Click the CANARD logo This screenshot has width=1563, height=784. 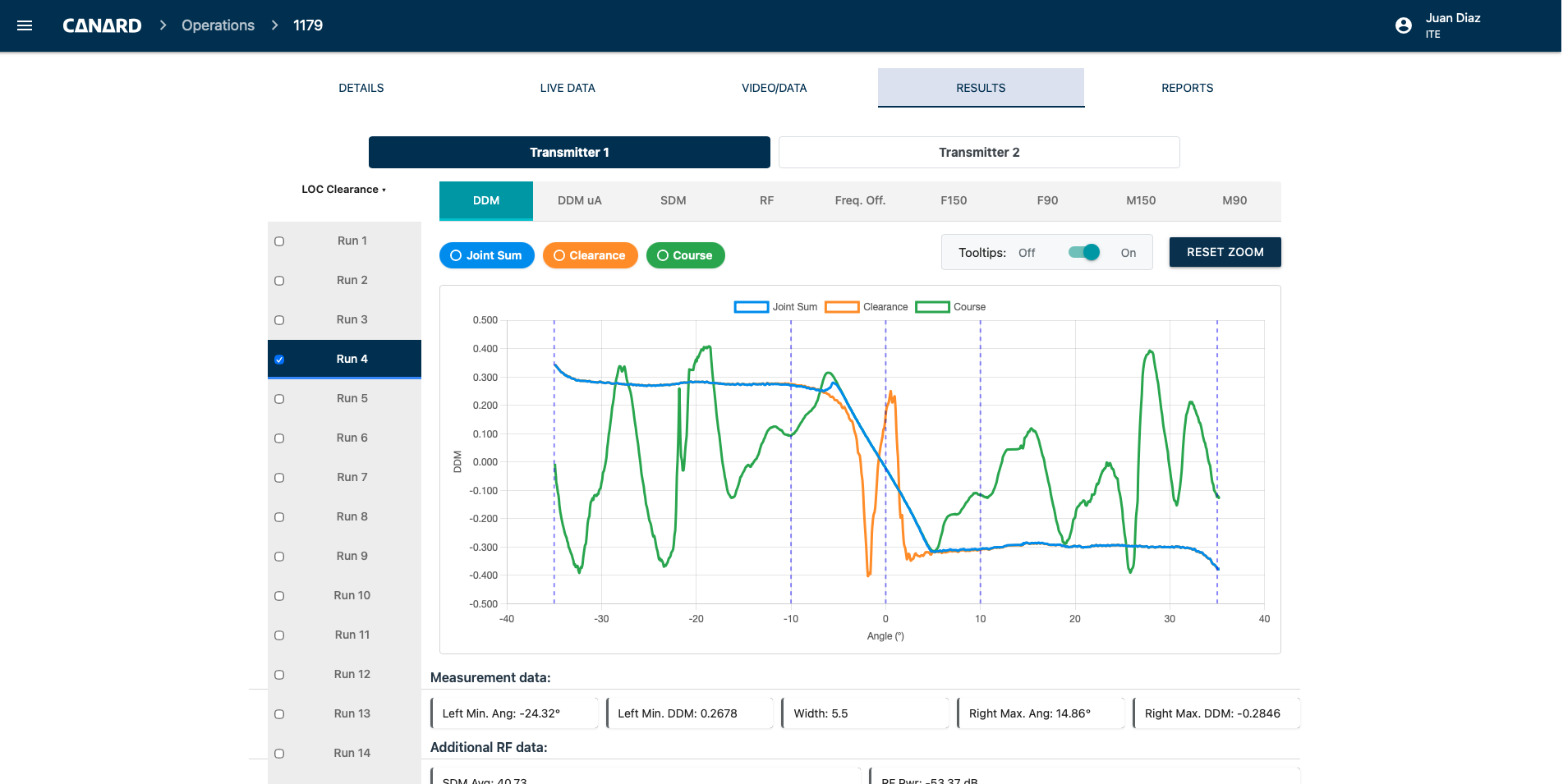point(102,25)
